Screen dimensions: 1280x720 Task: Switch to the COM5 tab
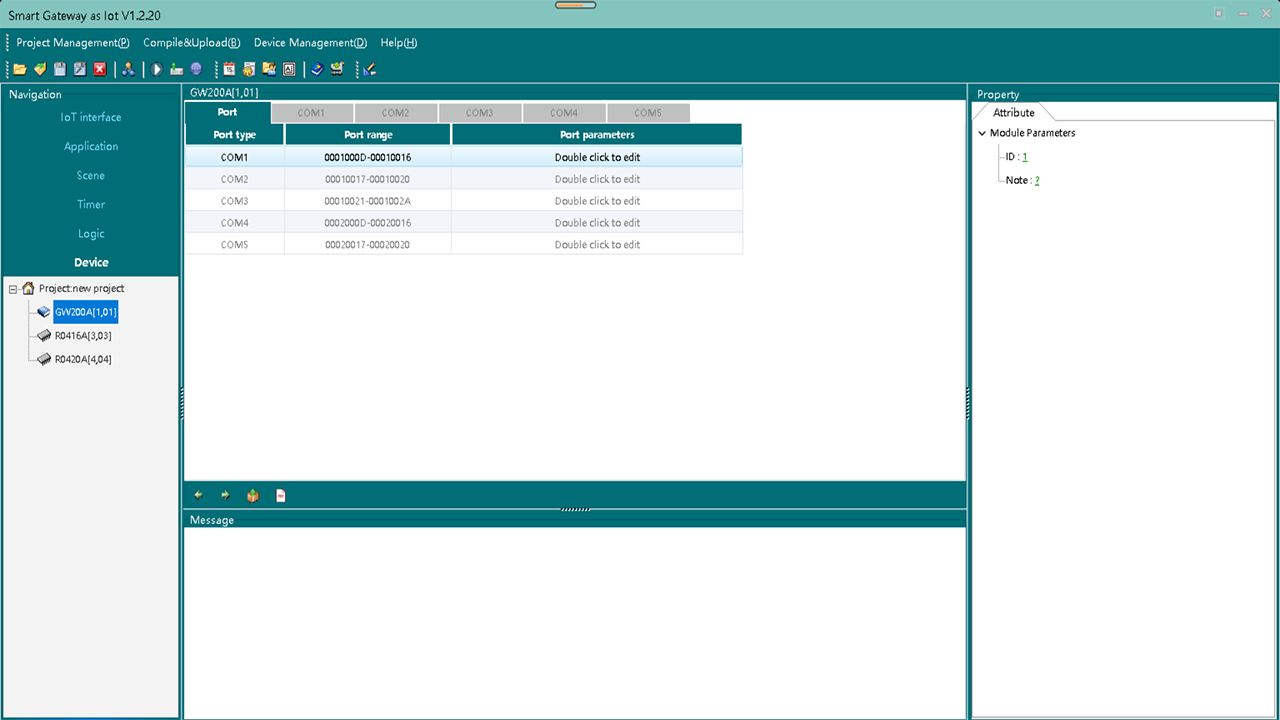[648, 113]
